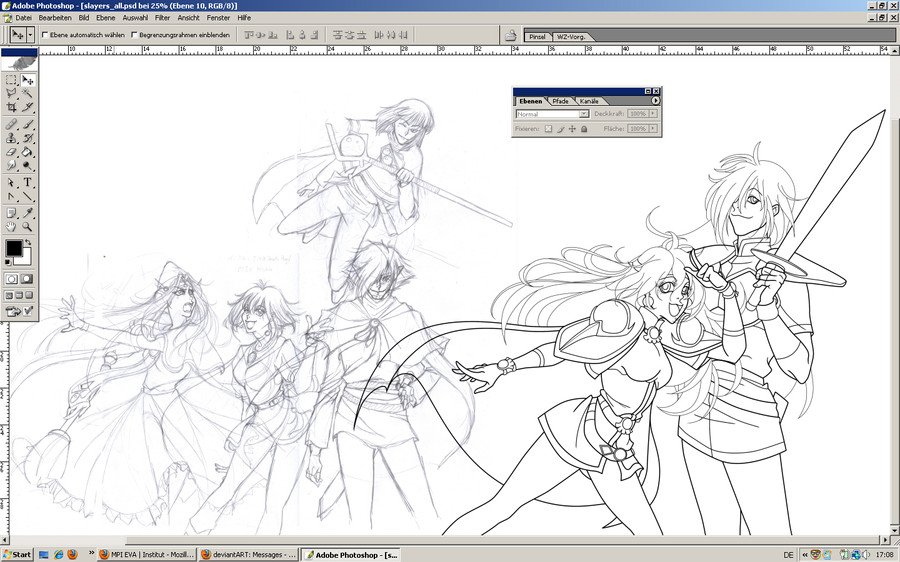Image resolution: width=900 pixels, height=562 pixels.
Task: Switch to Standard editing mode
Action: tap(11, 279)
